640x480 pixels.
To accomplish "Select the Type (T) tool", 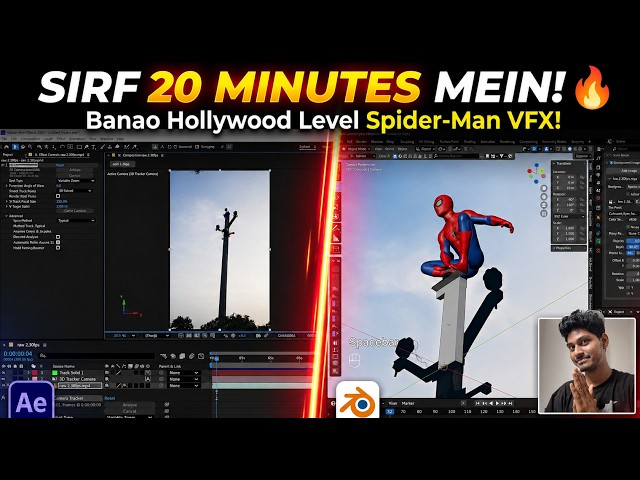I will coord(93,147).
